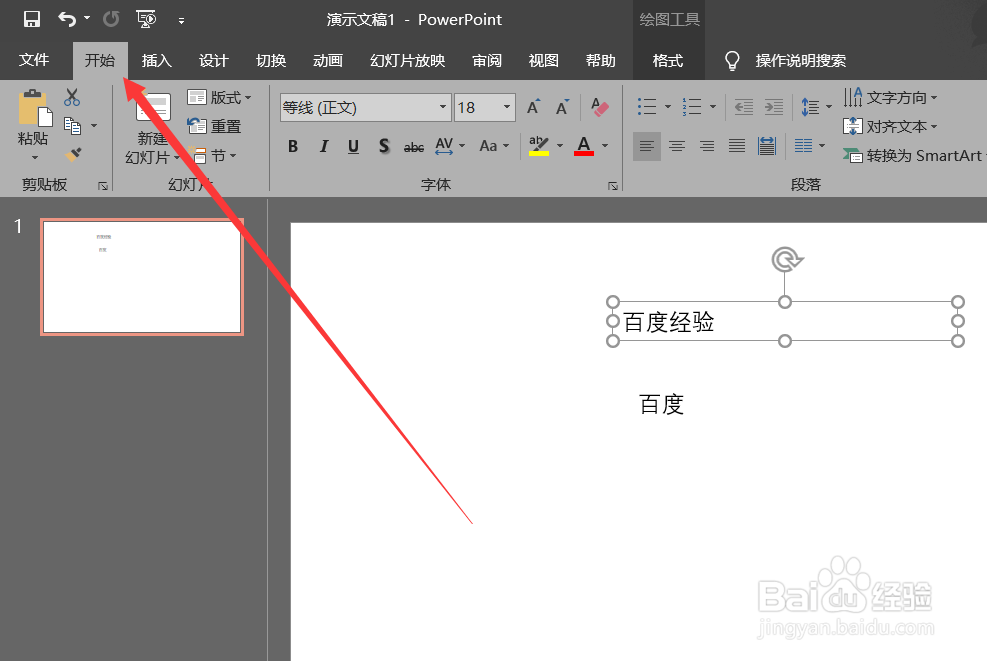987x661 pixels.
Task: Cut the selection with scissors icon
Action: [x=72, y=98]
